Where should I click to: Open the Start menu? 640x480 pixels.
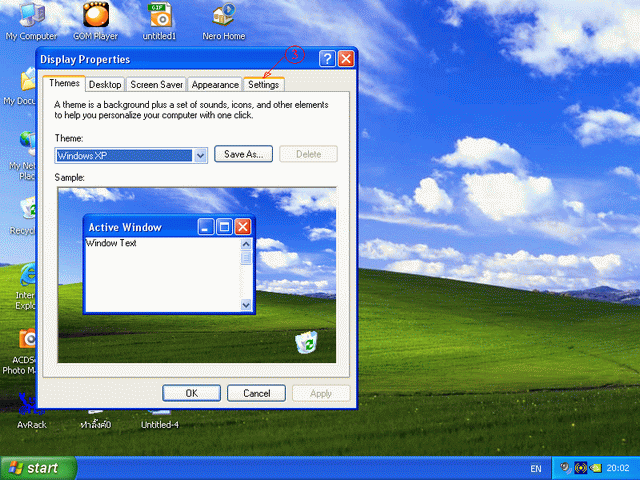38,468
